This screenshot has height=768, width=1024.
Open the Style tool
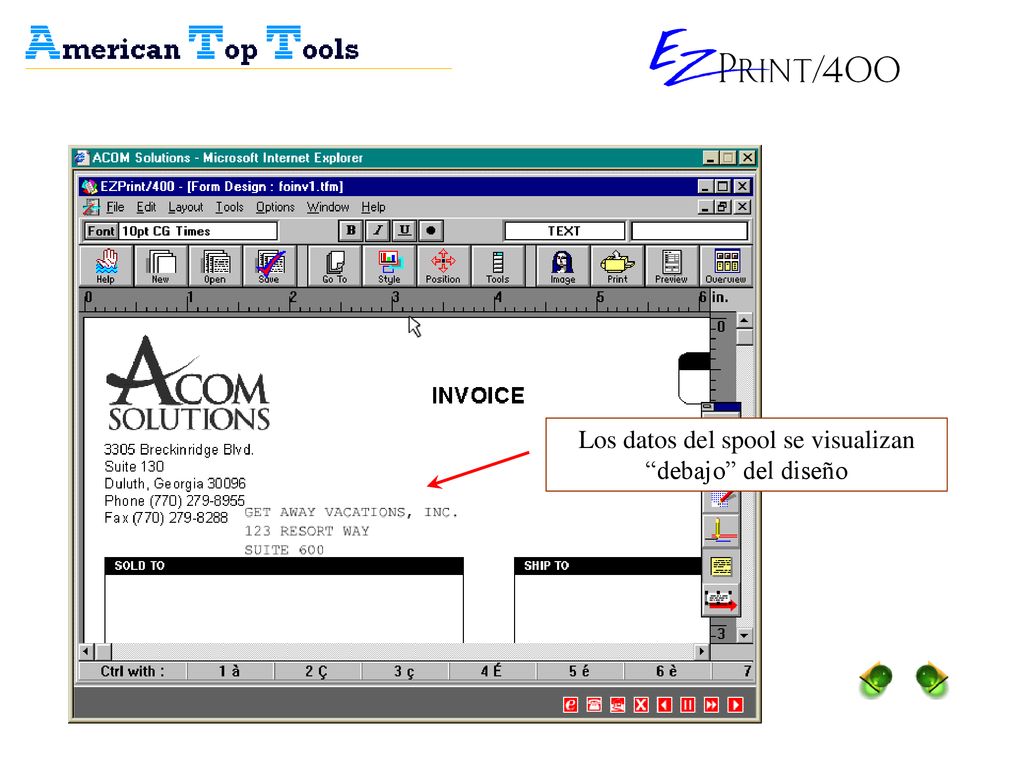coord(389,266)
